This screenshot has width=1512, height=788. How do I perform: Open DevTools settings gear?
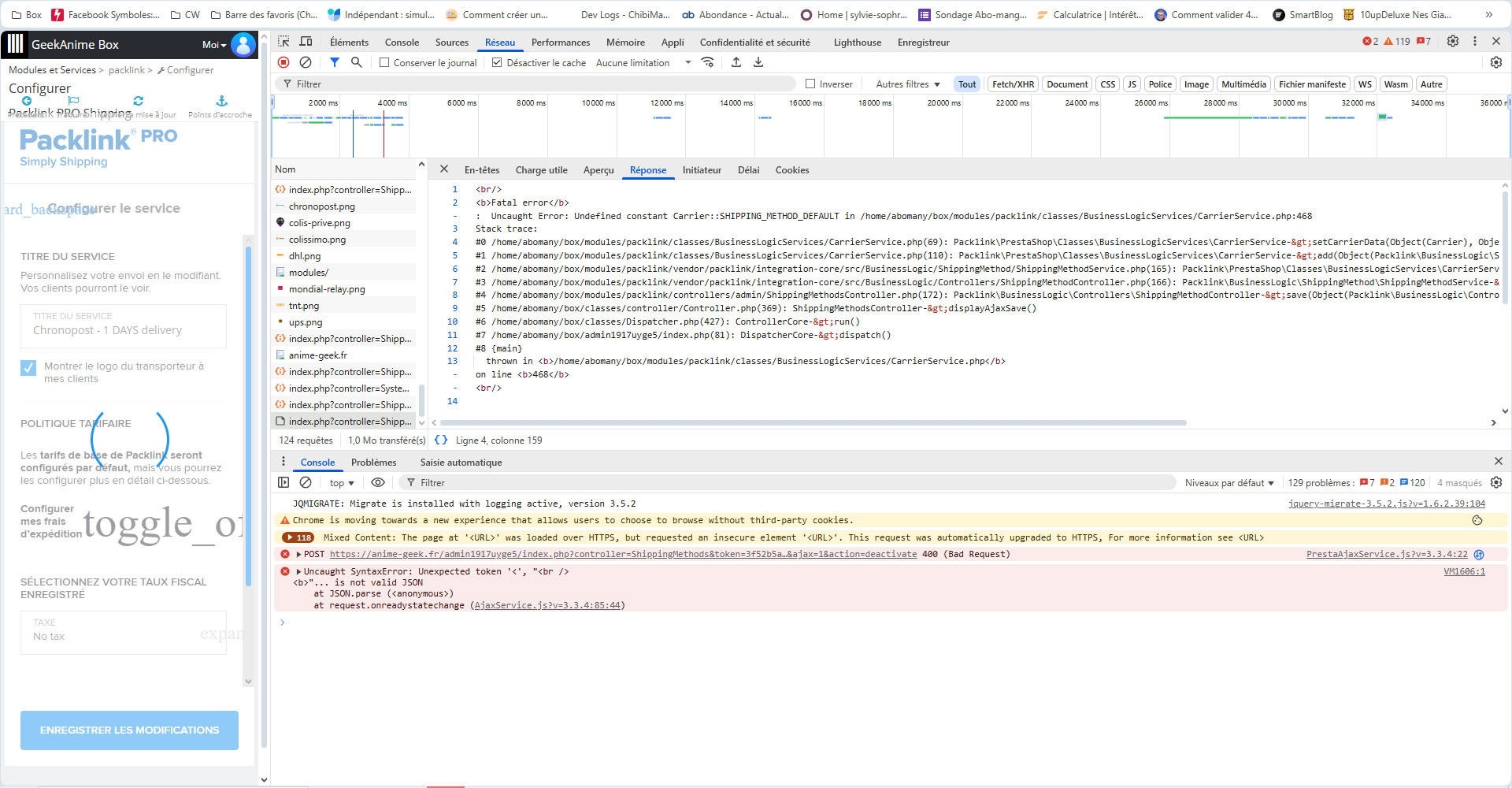click(1453, 41)
